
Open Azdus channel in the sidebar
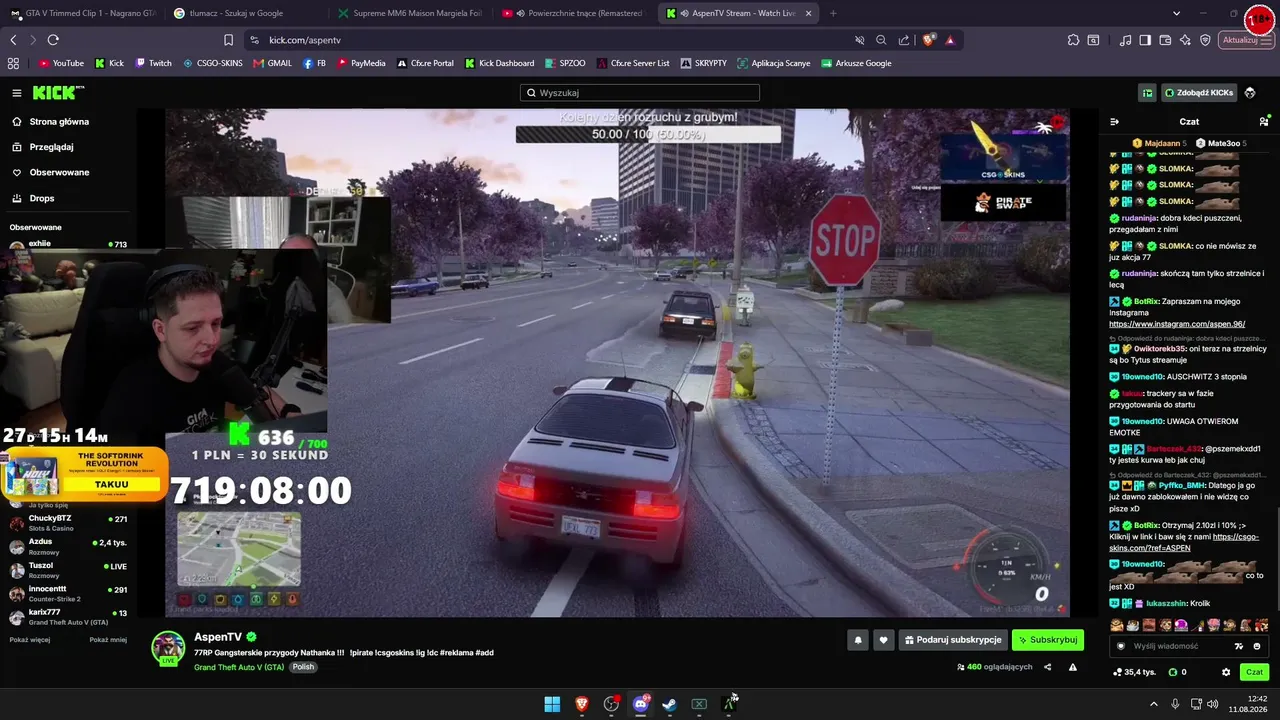[68, 547]
